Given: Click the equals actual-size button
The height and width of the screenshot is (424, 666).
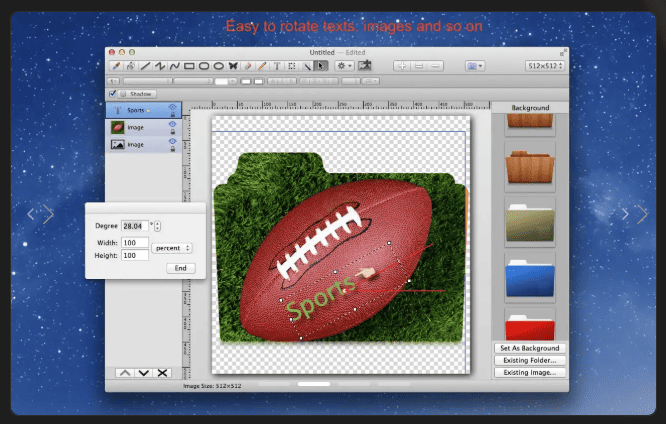Looking at the screenshot, I should pyautogui.click(x=419, y=66).
